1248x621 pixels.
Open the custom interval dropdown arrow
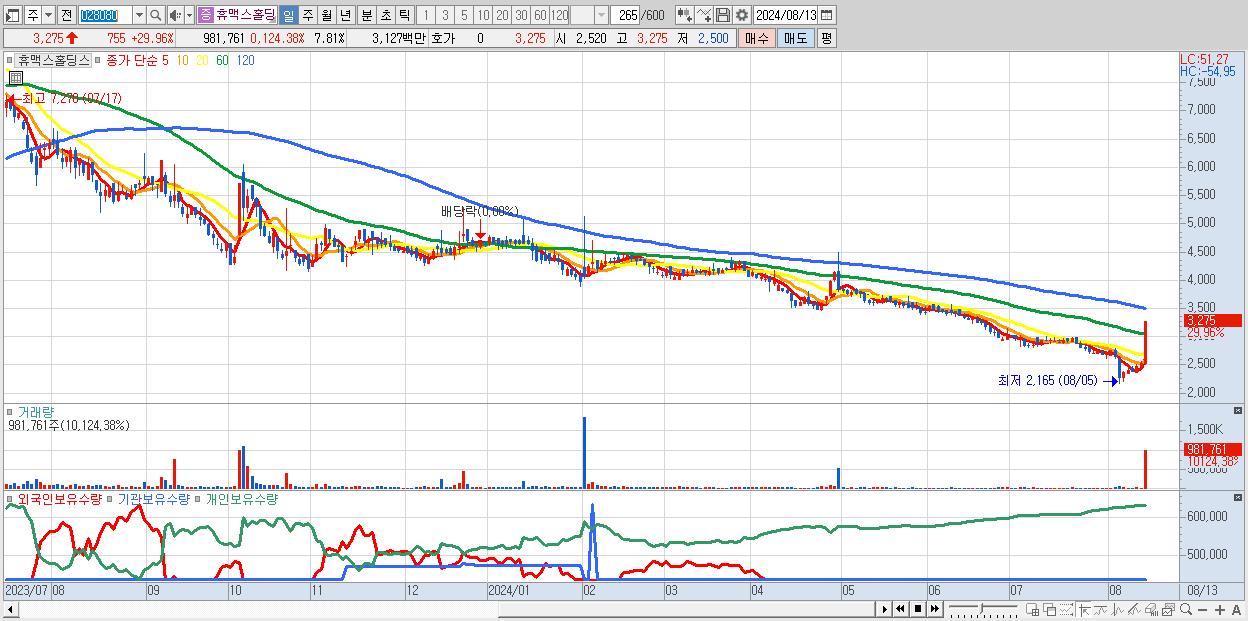point(601,15)
